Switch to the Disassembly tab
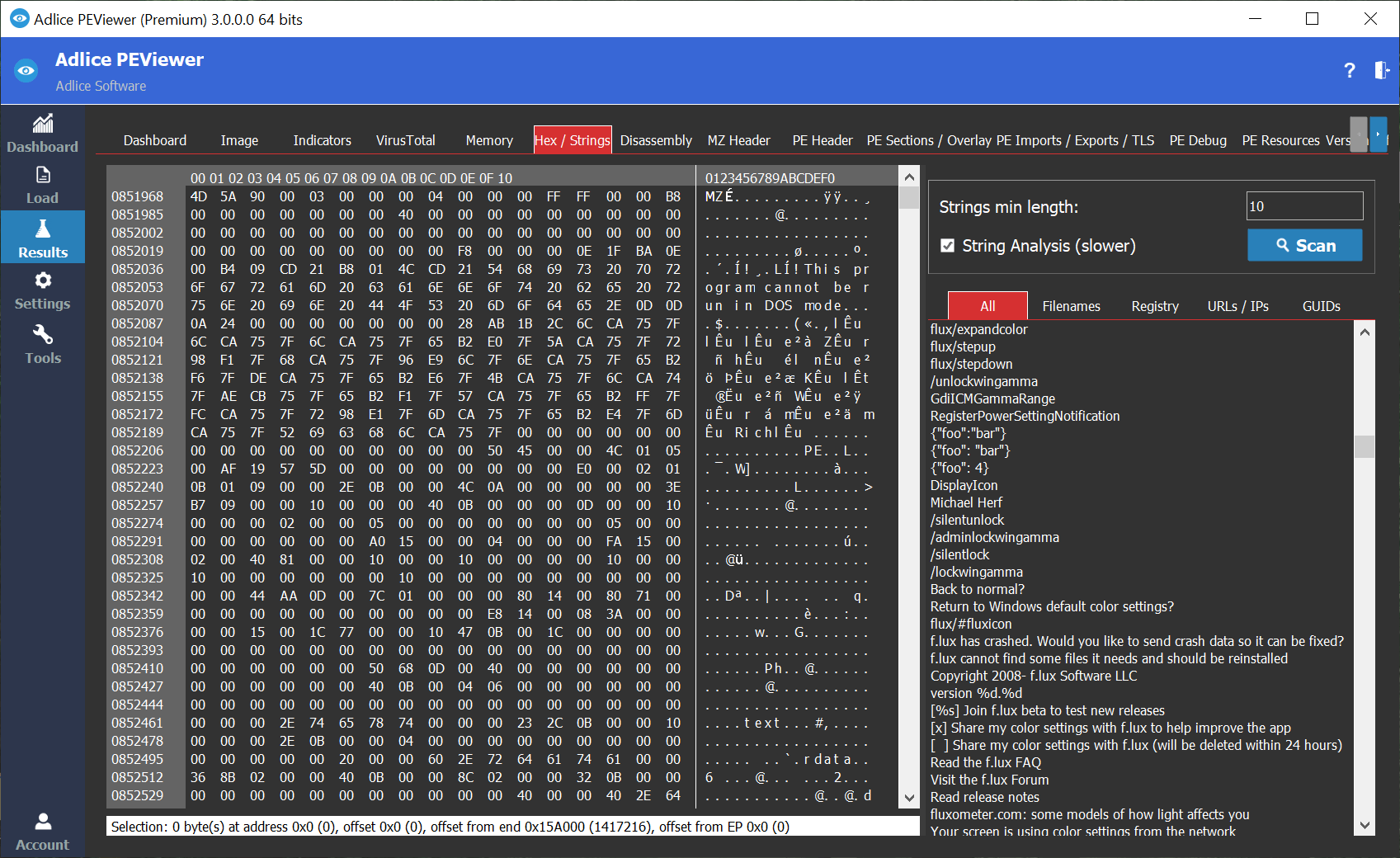 coord(655,140)
